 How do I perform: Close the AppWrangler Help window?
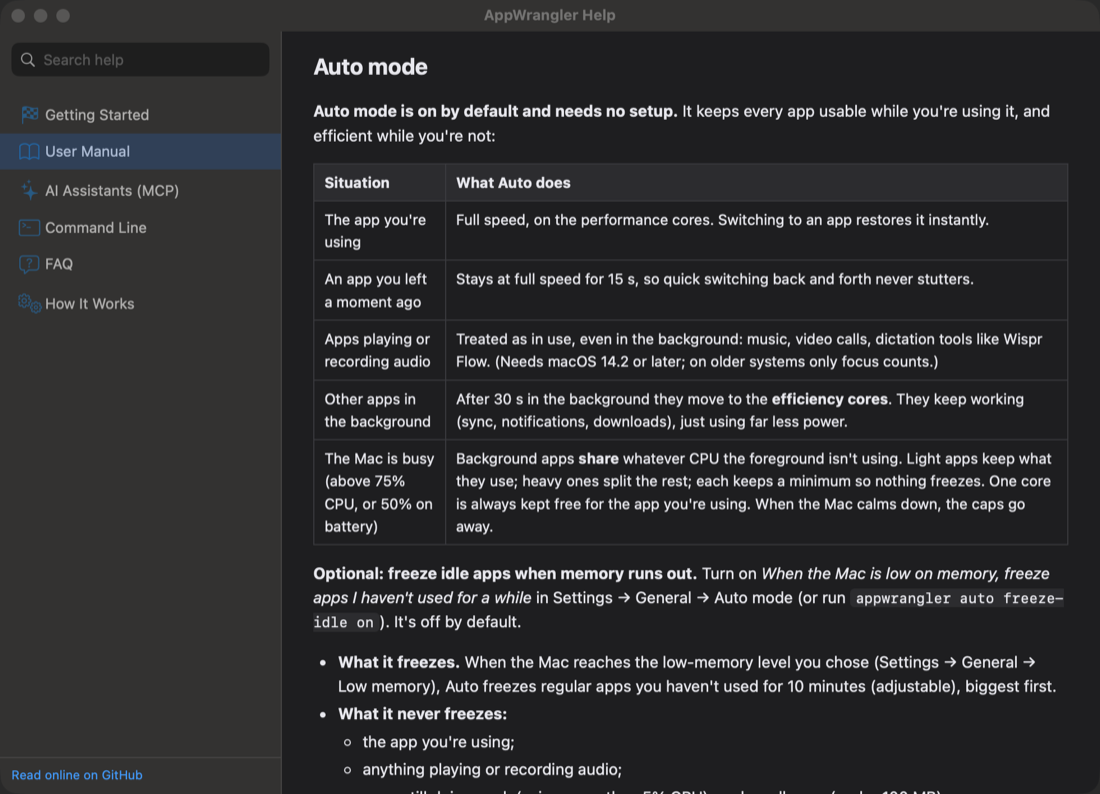[19, 15]
